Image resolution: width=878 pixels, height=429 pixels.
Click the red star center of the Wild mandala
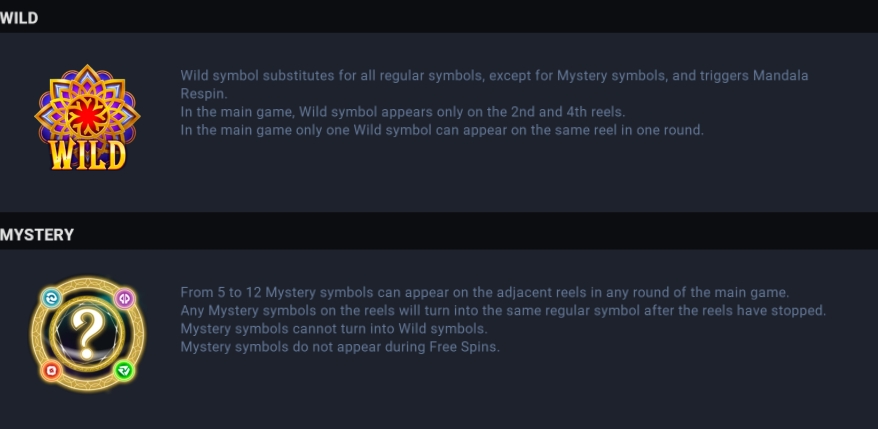[x=87, y=115]
